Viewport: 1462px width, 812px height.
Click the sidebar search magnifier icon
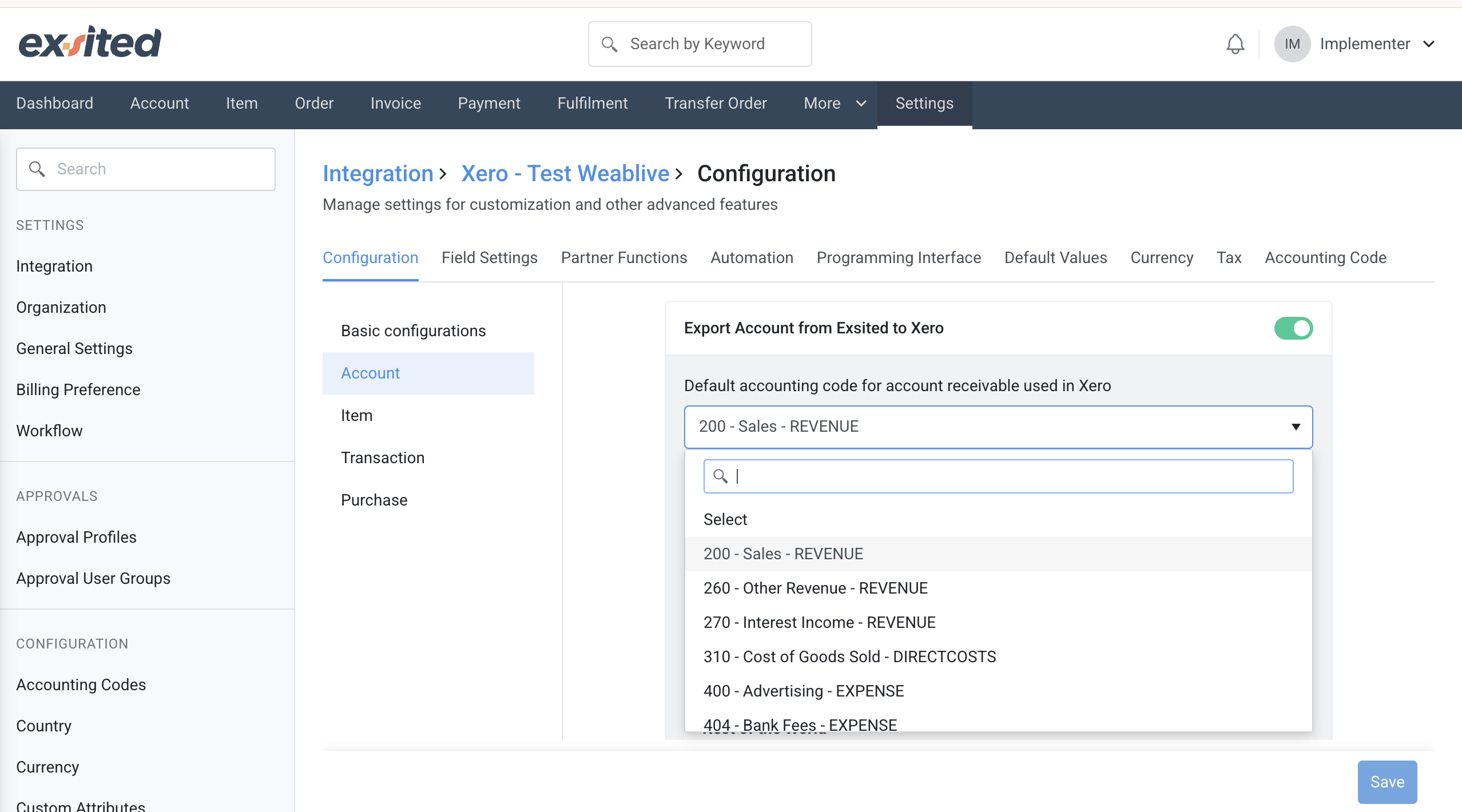tap(37, 169)
